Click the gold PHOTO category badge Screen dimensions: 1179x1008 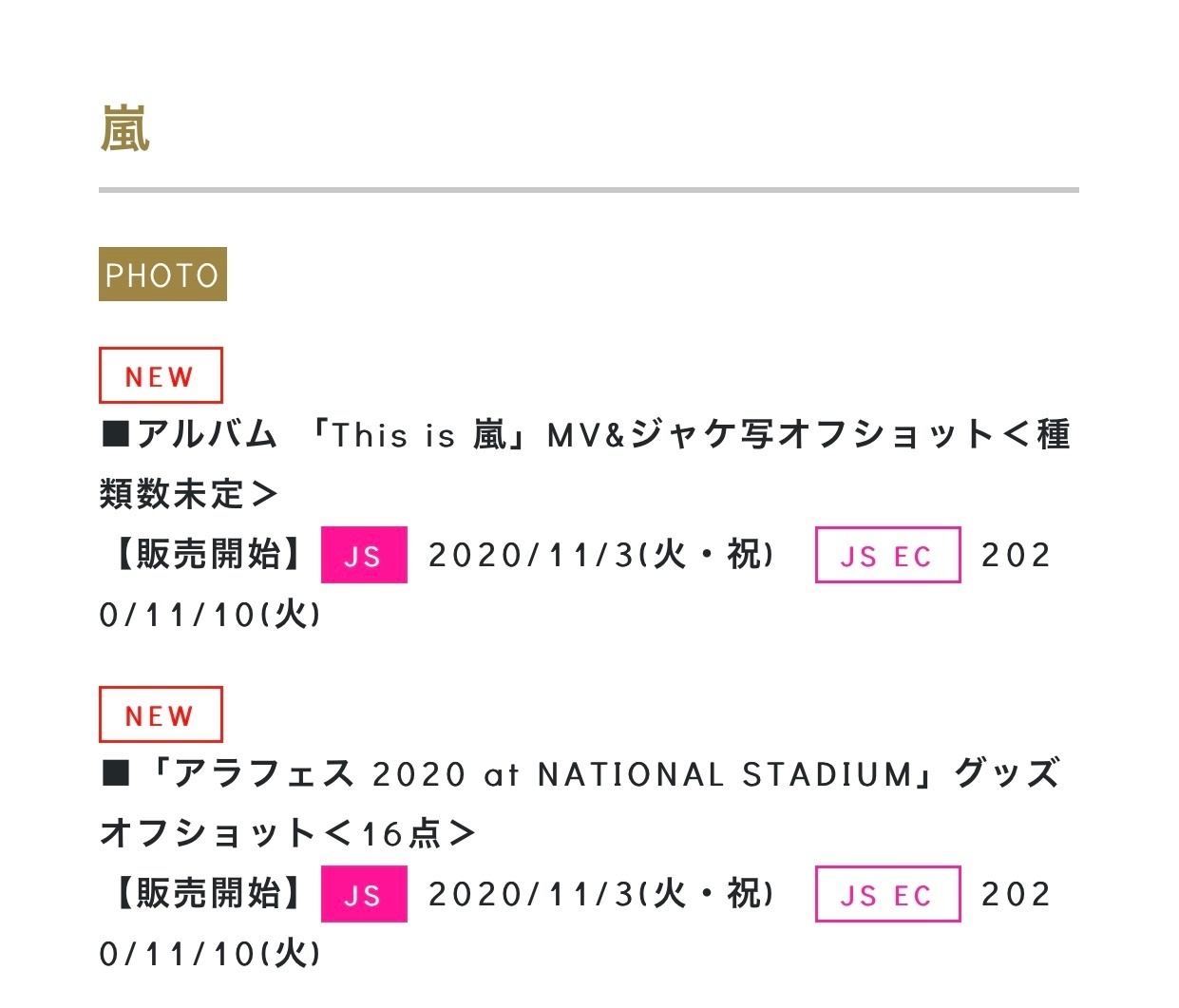pos(162,274)
